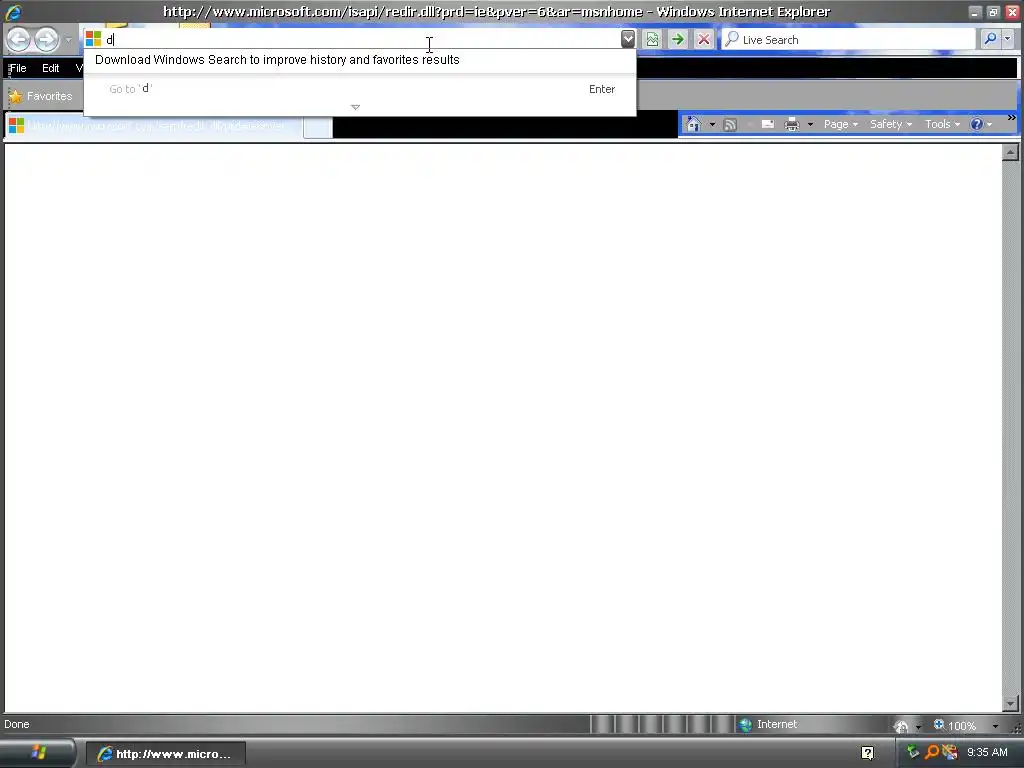Click the Home icon in command bar

(694, 124)
